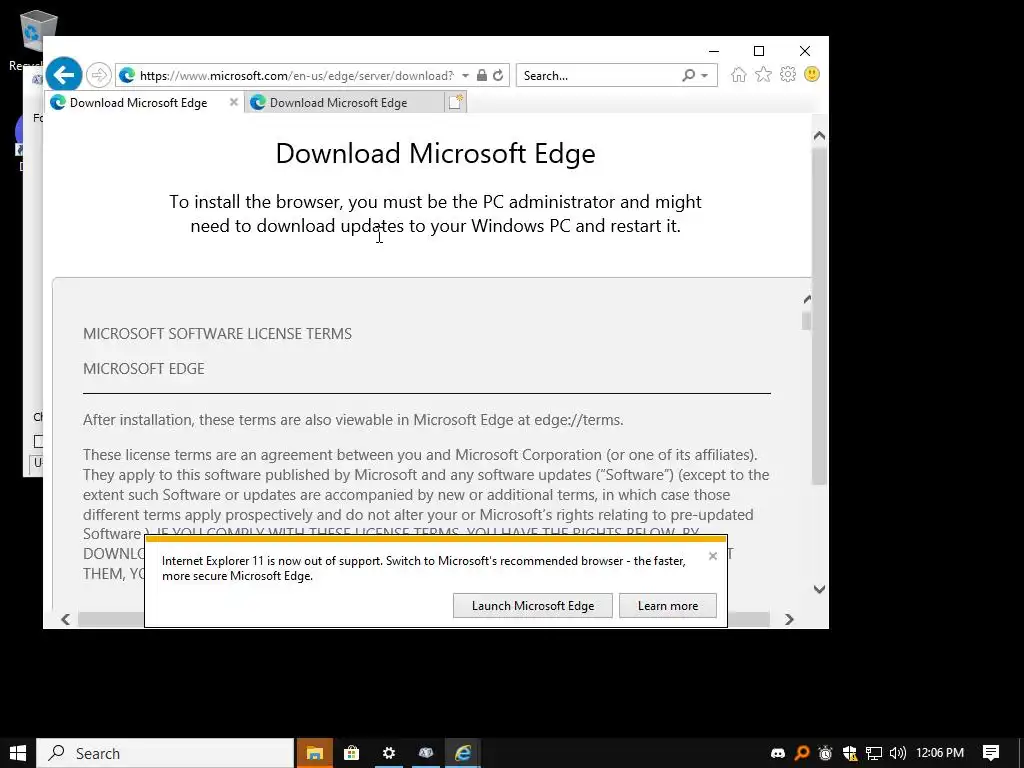The image size is (1024, 768).
Task: Click MICROSOFT SOFTWARE LICENSE TERMS heading
Action: pos(217,334)
